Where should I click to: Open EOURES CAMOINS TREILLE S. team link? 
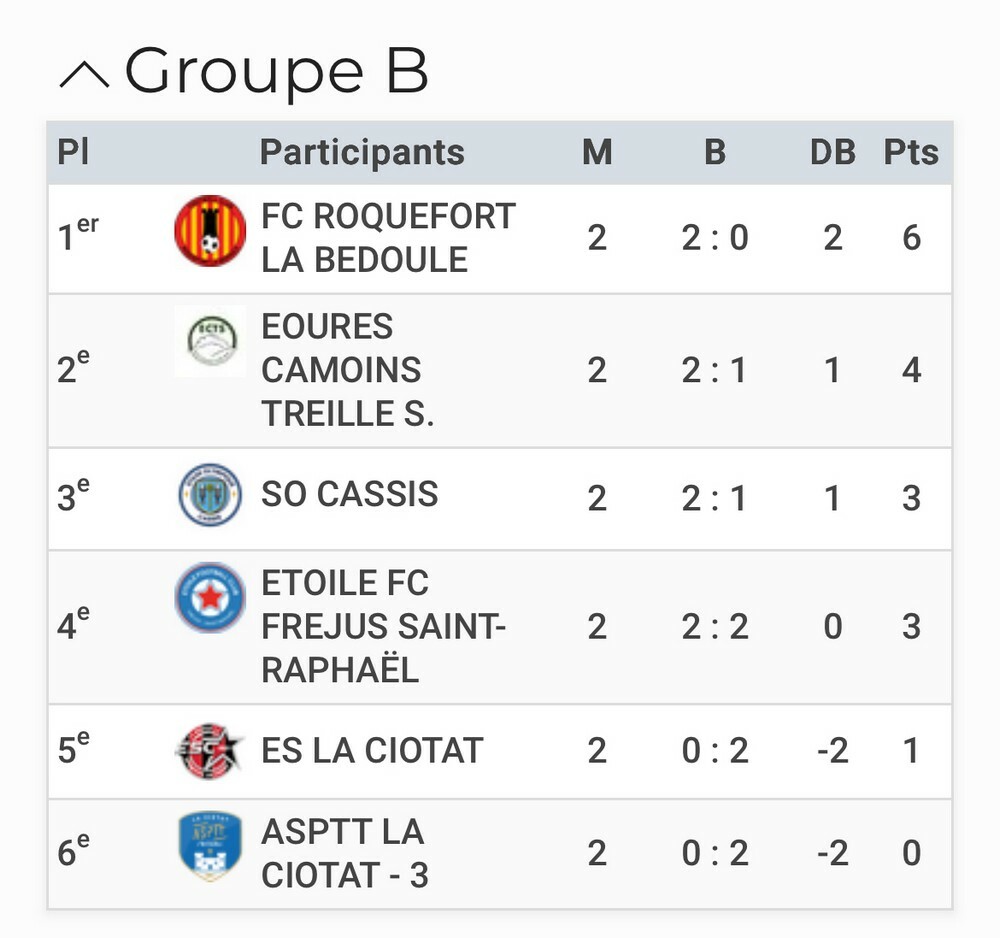347,370
